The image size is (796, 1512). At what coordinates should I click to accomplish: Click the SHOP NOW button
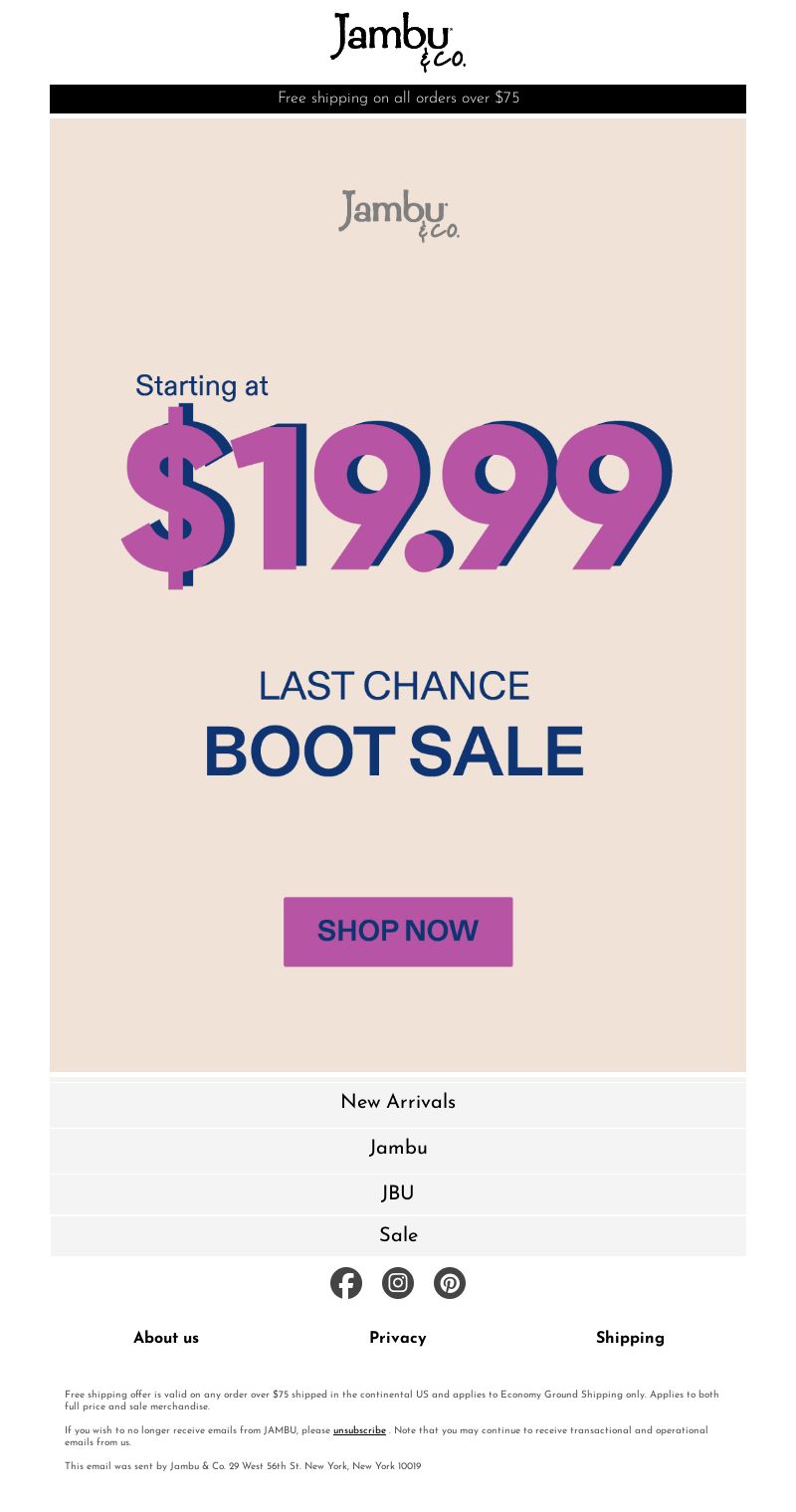point(398,932)
